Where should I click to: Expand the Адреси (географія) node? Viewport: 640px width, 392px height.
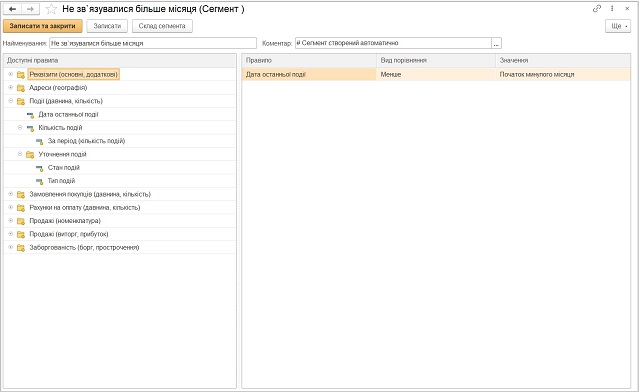click(x=11, y=87)
